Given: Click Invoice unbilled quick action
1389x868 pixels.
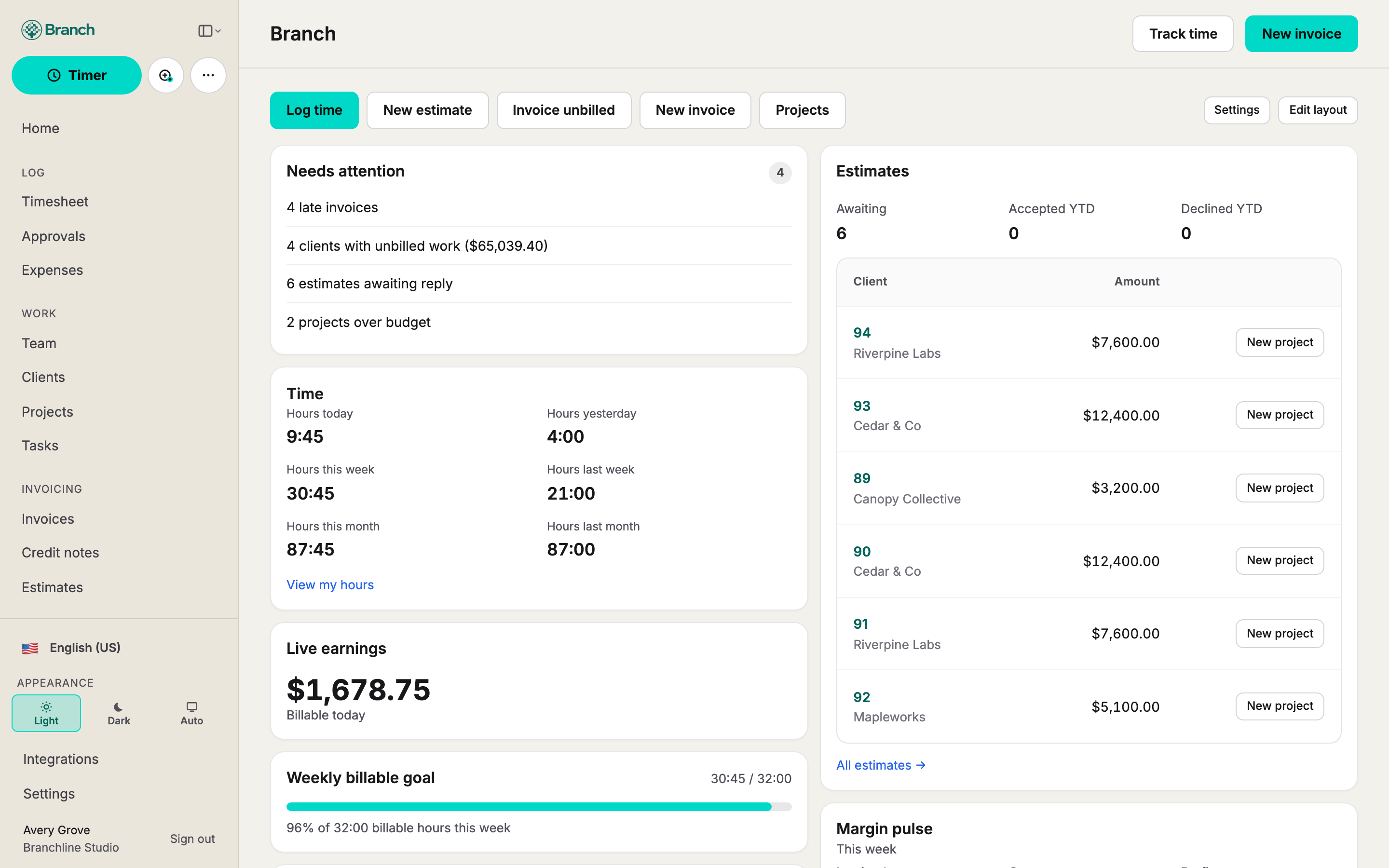Looking at the screenshot, I should (x=564, y=110).
